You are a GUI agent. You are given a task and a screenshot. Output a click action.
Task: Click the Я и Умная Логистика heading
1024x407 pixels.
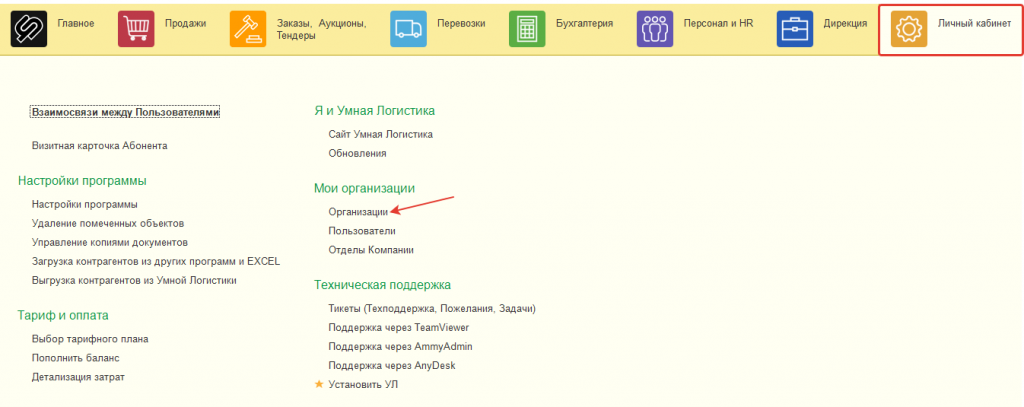coord(375,111)
